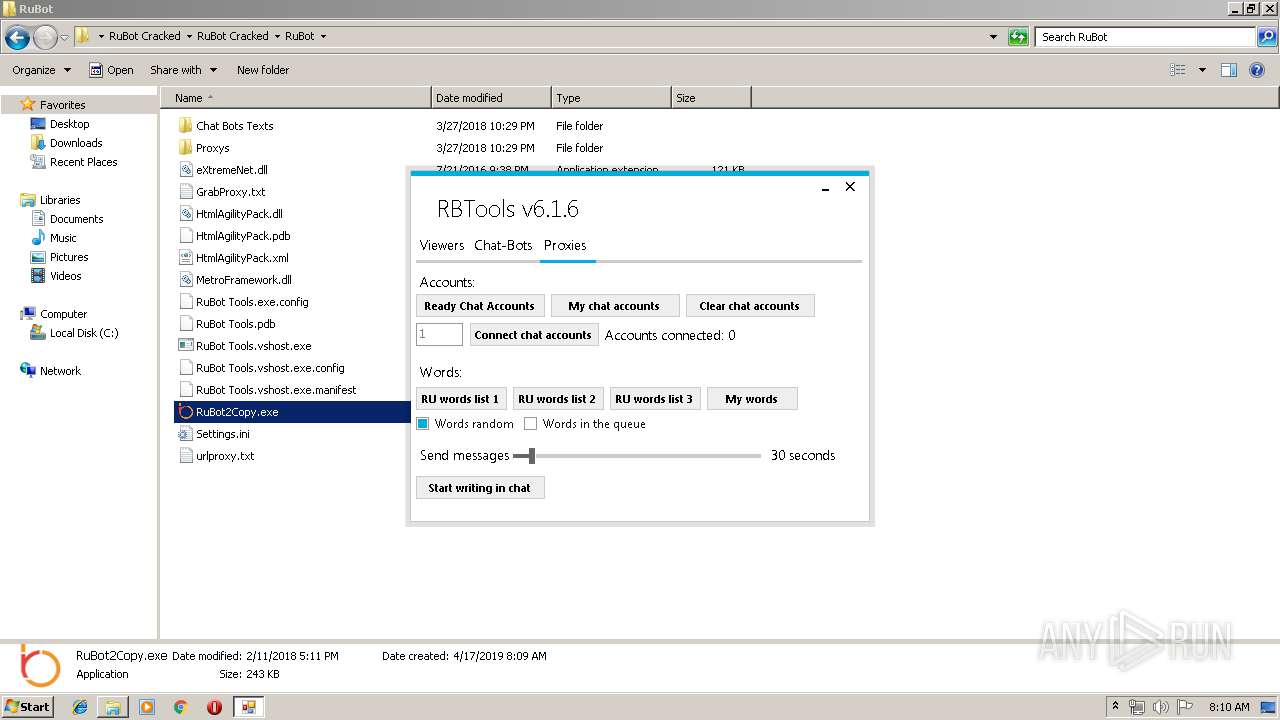Open the Music library
1280x720 pixels.
coord(63,238)
